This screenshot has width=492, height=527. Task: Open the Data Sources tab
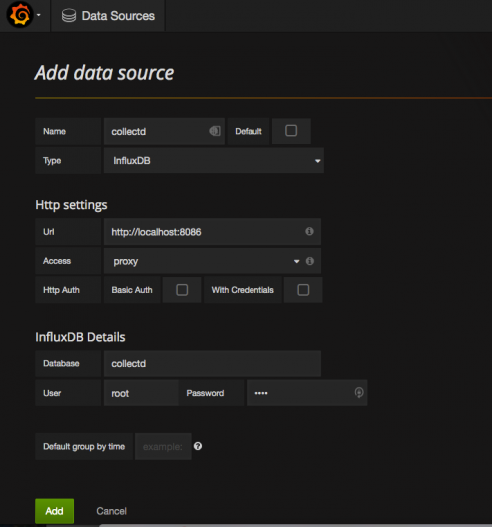[108, 16]
